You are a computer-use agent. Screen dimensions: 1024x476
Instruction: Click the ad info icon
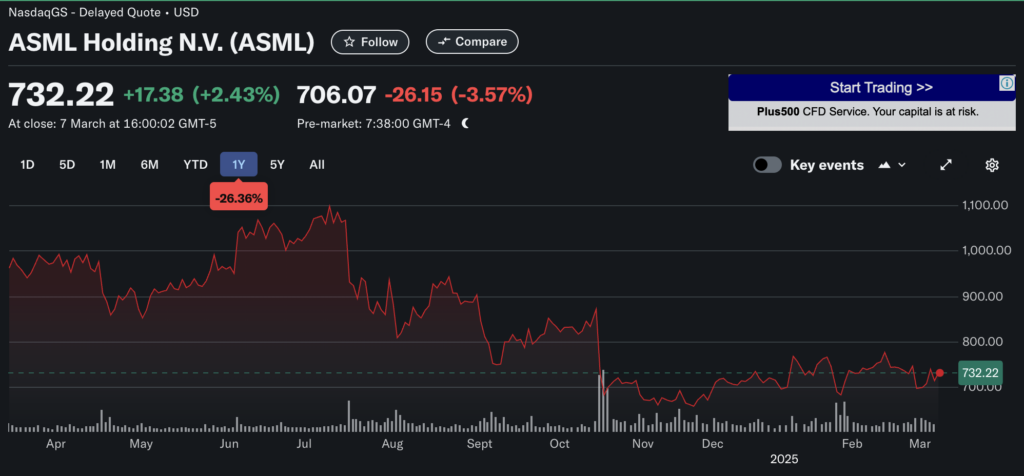1011,83
